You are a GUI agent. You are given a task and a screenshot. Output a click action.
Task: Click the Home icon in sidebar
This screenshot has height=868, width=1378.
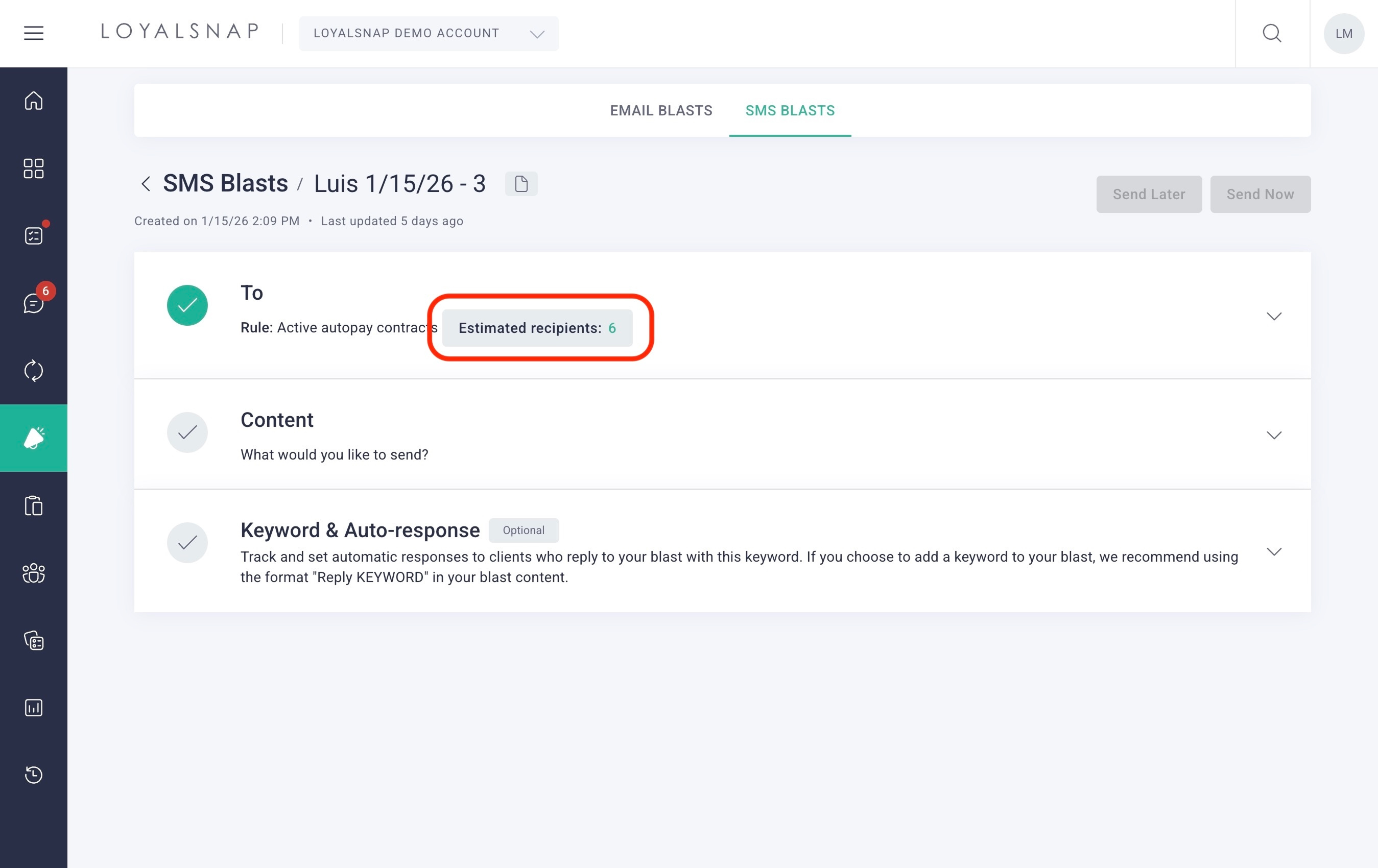pos(33,101)
